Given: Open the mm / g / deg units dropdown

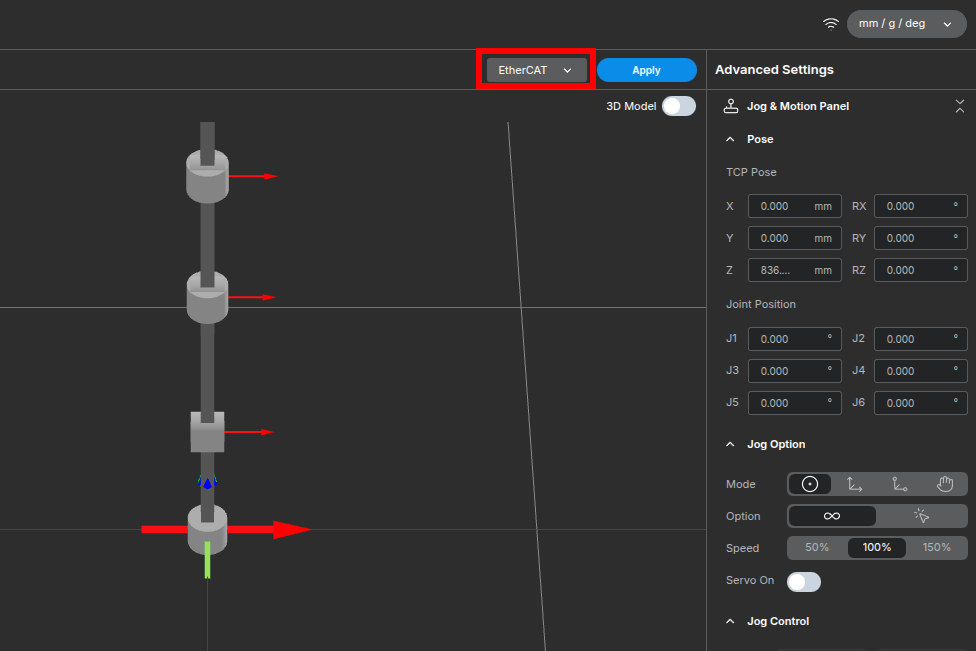Looking at the screenshot, I should coord(906,24).
